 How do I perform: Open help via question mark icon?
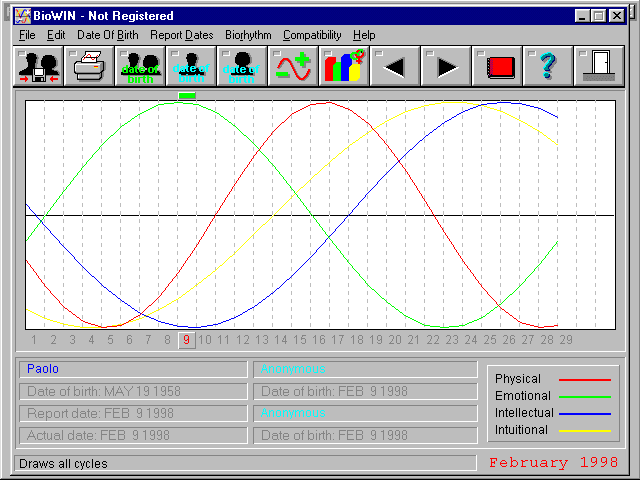(548, 67)
